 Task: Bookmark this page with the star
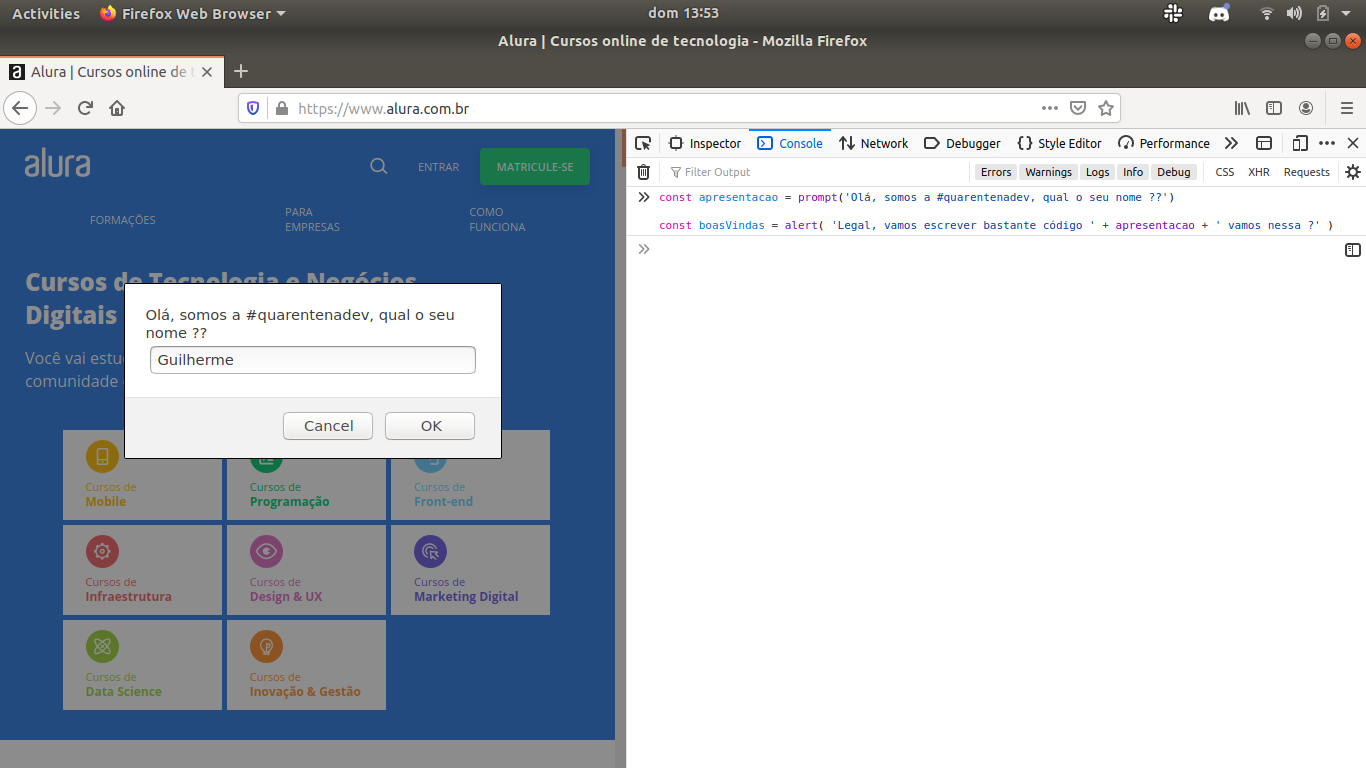(1106, 108)
